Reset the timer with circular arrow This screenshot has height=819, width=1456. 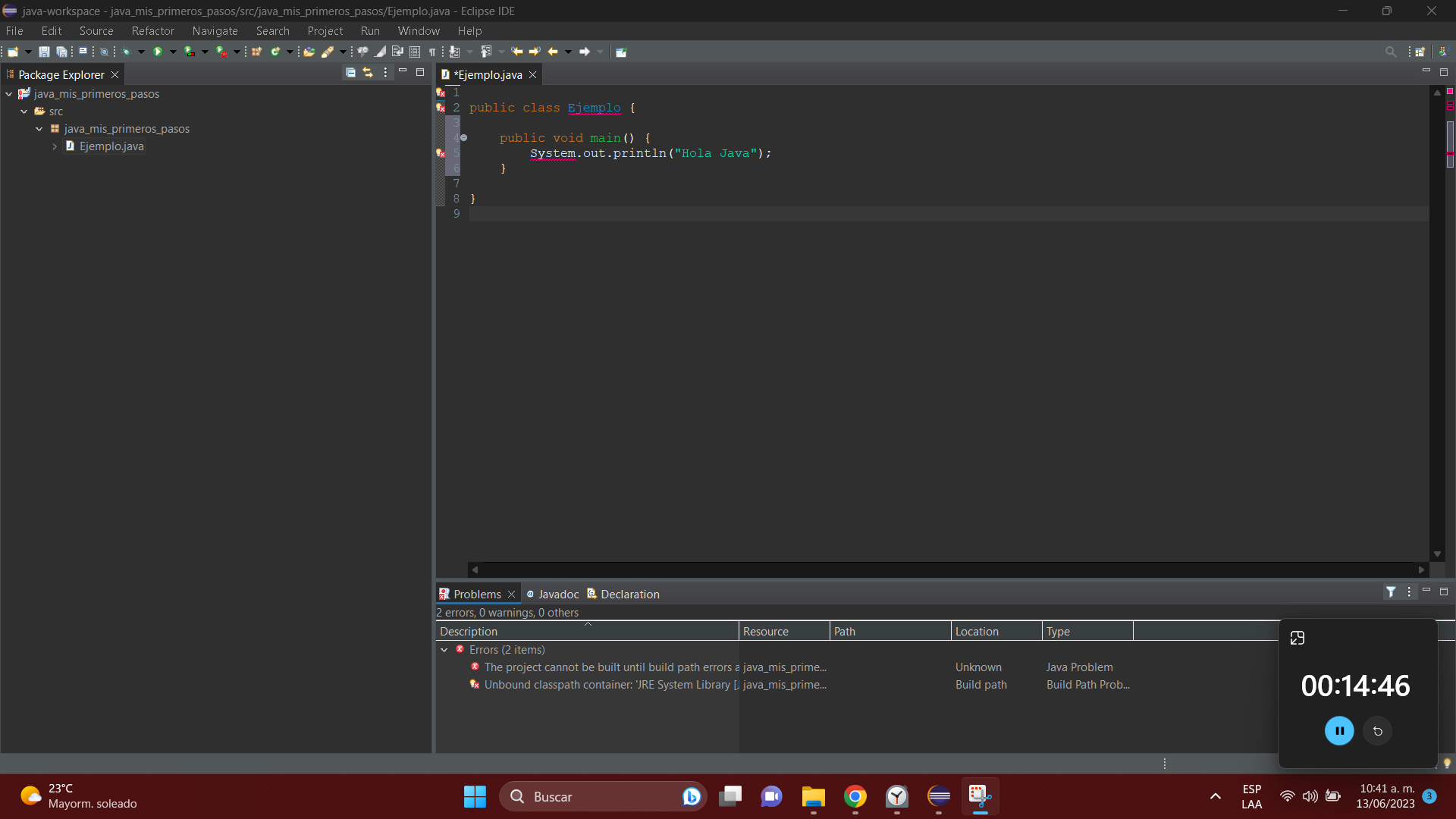pos(1378,731)
